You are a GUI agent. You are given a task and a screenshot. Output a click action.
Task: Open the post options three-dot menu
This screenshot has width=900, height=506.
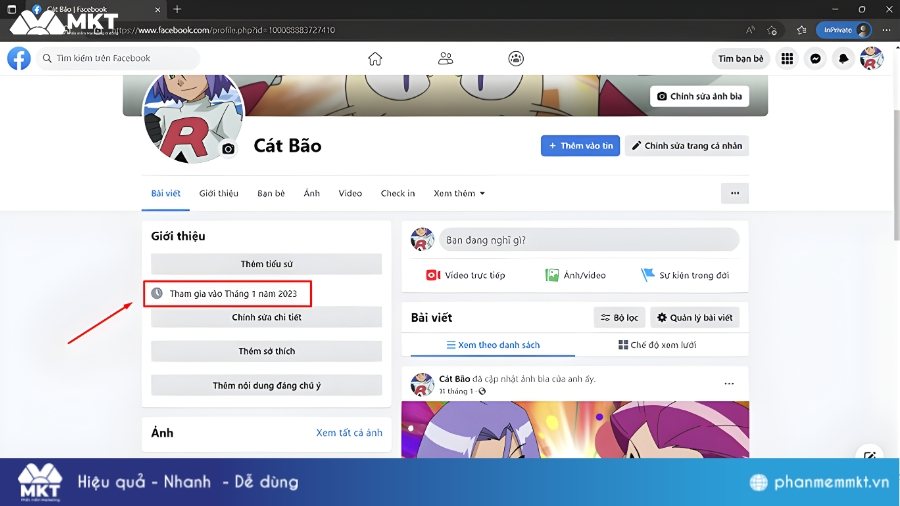(729, 383)
